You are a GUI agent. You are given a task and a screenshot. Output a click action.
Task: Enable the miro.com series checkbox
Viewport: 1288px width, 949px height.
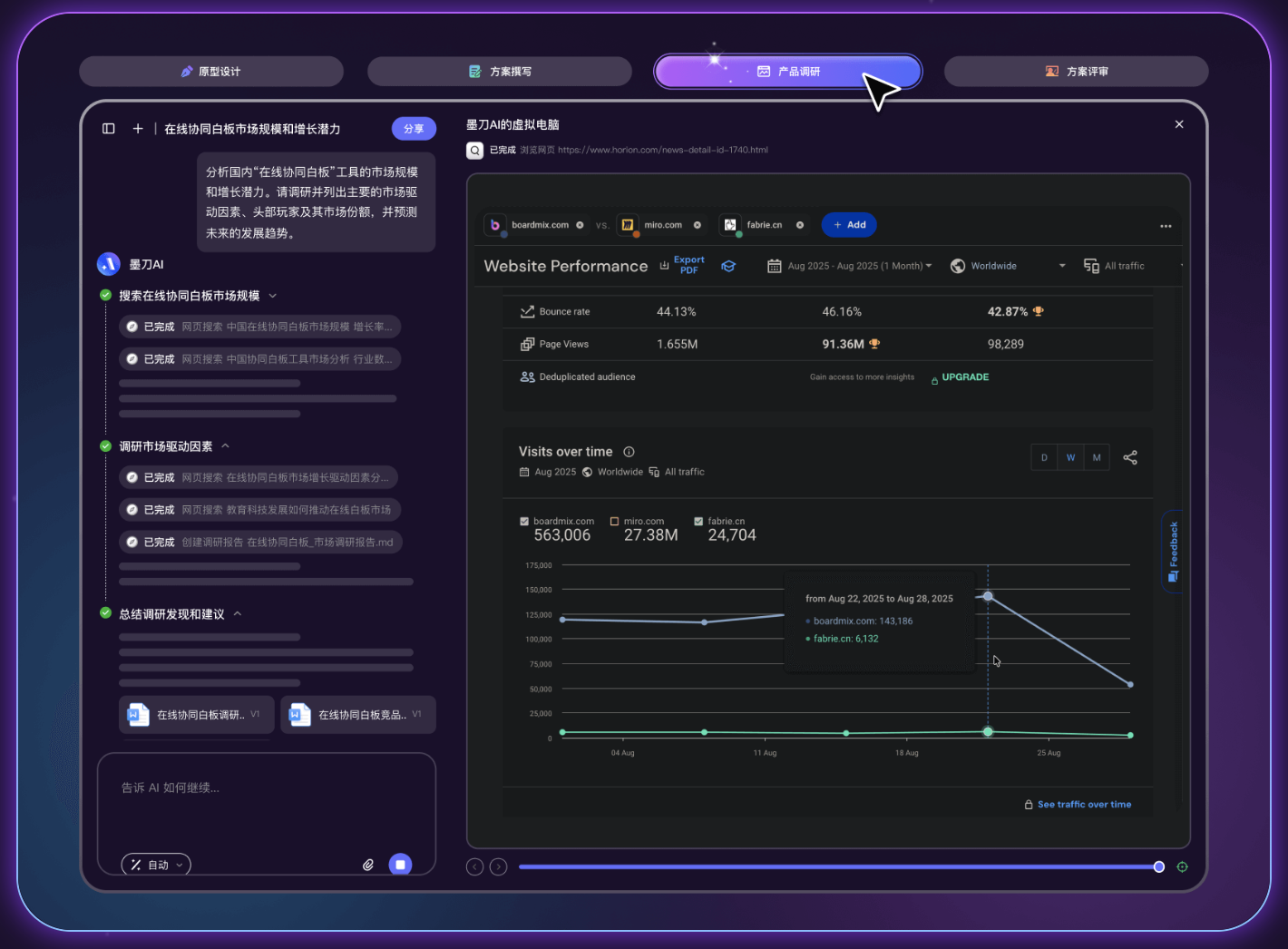615,522
